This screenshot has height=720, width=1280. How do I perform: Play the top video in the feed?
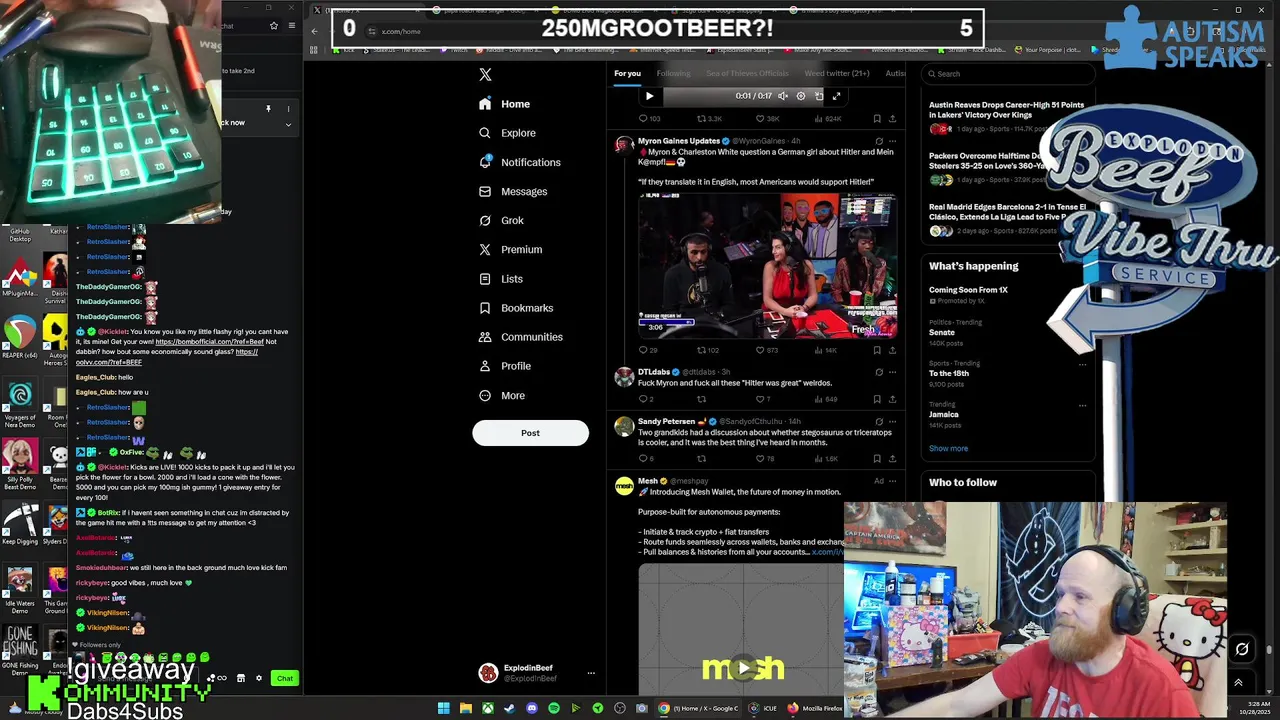649,96
